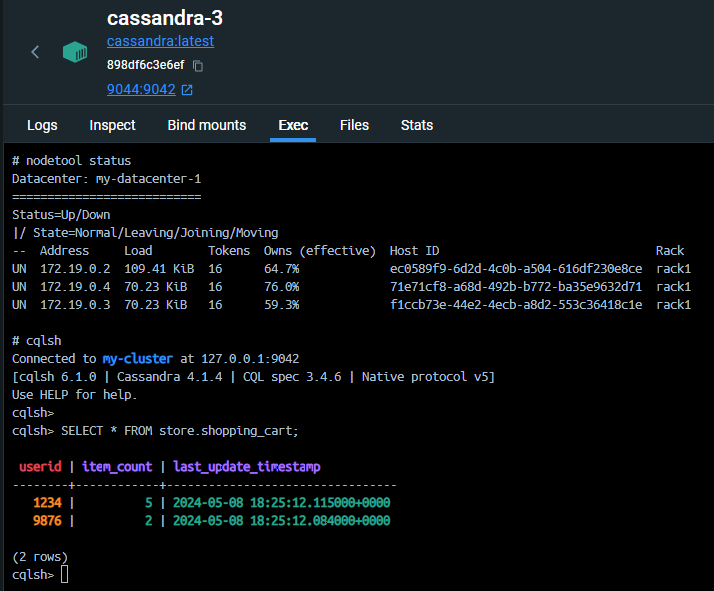Click the 'Datacenter: my-datacenter-1' line

[107, 179]
